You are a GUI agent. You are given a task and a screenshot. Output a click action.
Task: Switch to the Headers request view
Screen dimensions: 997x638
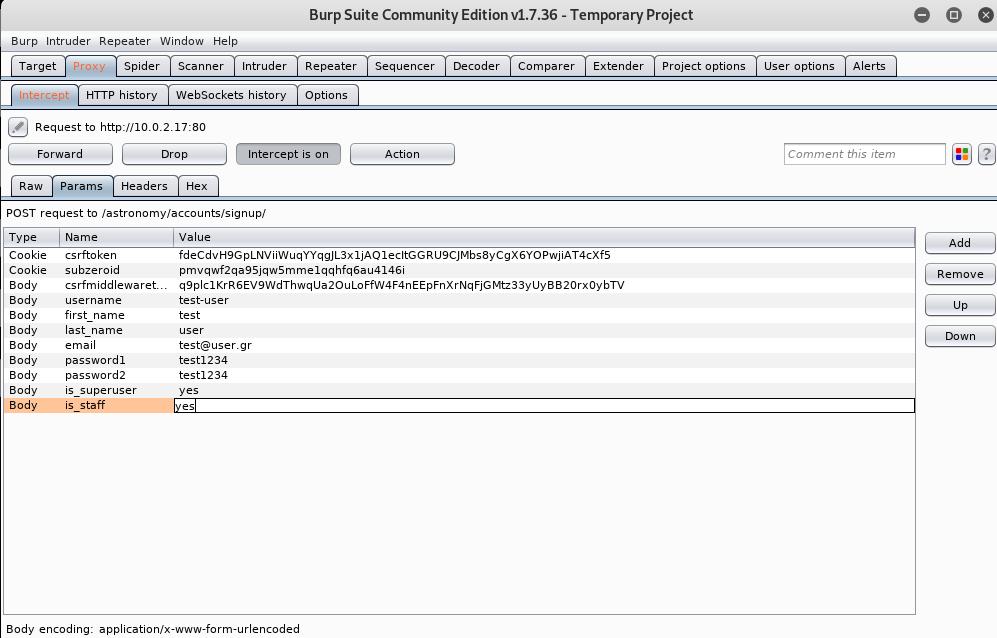click(x=144, y=186)
